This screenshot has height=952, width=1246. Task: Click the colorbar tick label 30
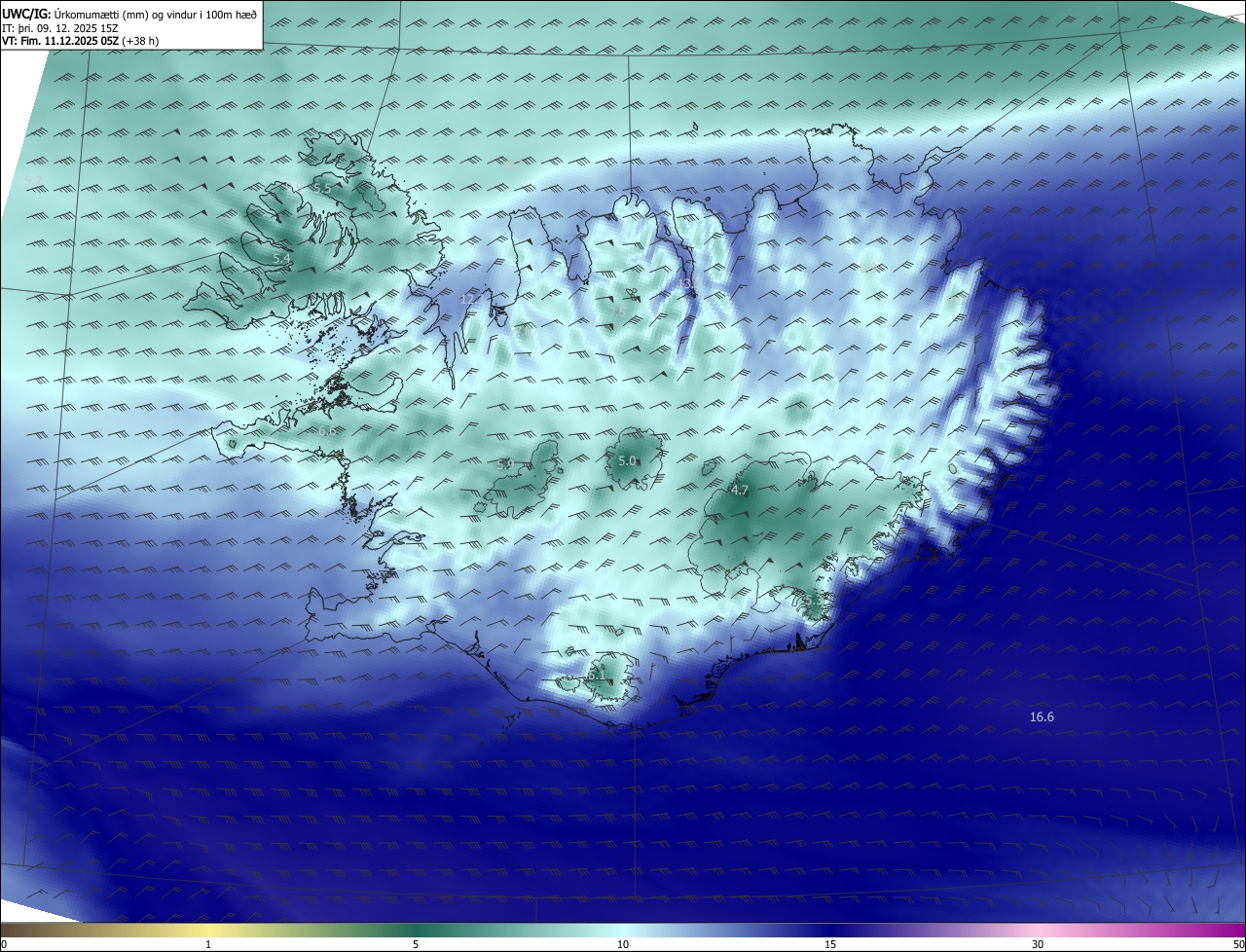1038,944
